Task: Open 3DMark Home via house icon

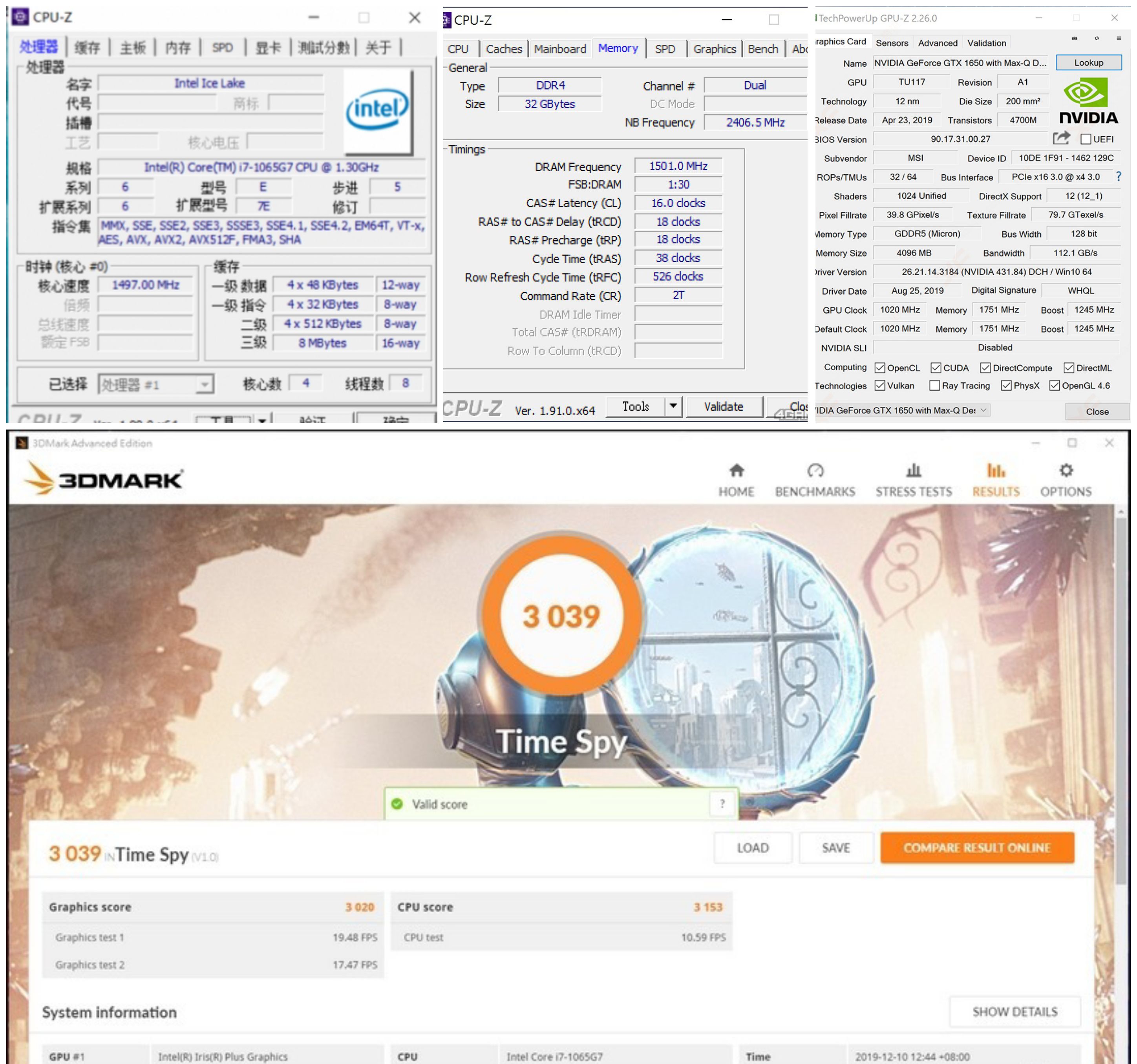Action: coord(736,470)
